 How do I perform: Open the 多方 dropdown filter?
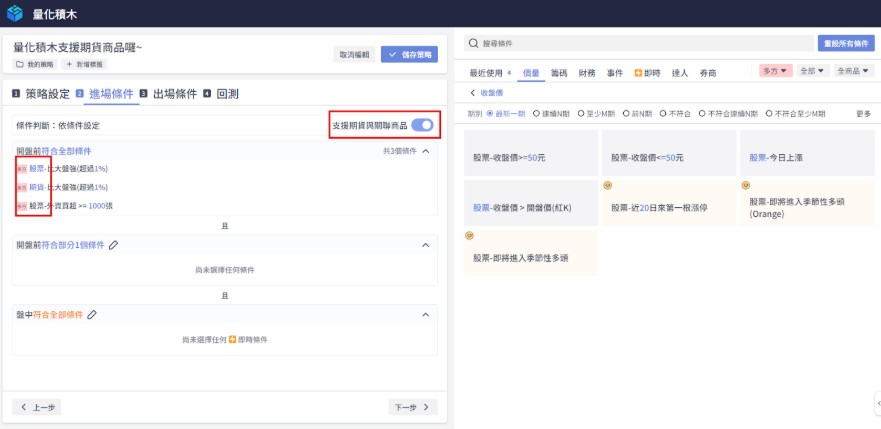click(776, 71)
